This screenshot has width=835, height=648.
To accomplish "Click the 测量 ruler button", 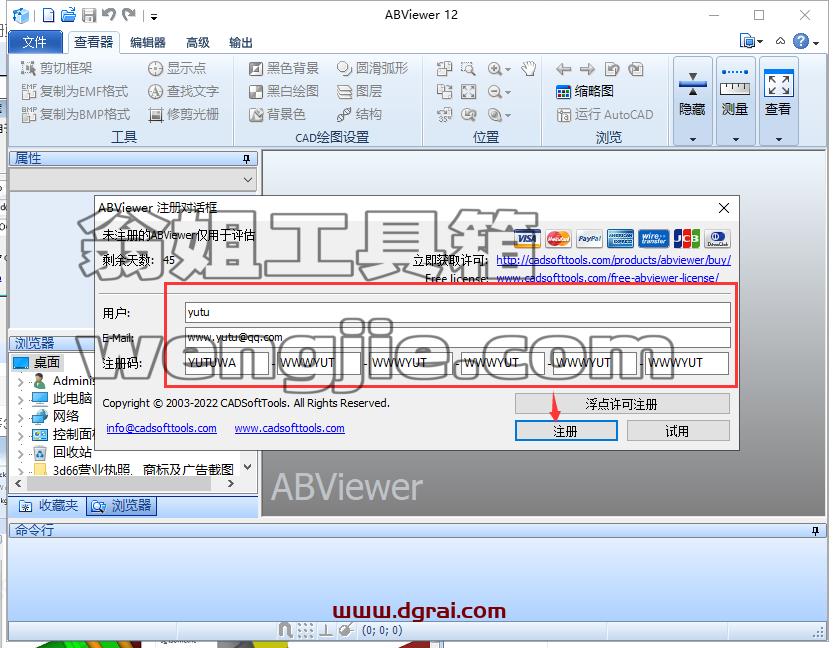I will coord(735,94).
